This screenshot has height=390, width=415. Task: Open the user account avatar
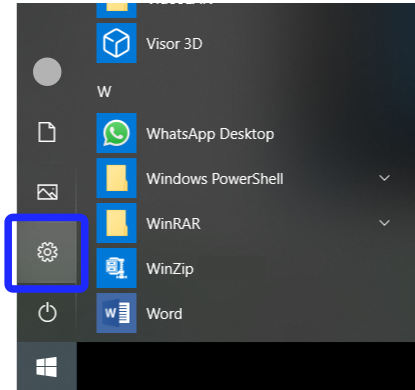click(47, 72)
